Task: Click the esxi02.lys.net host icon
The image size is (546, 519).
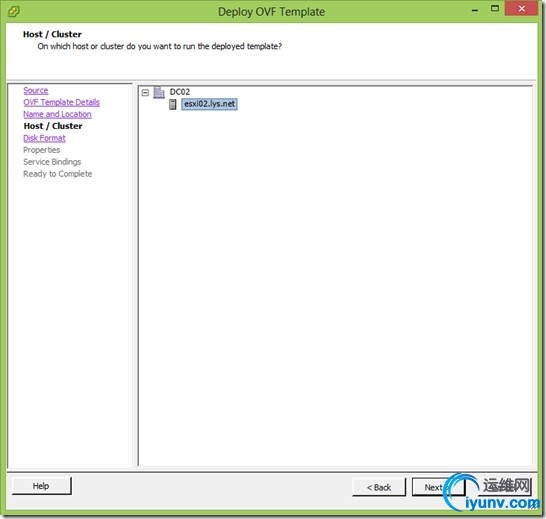Action: [x=173, y=104]
